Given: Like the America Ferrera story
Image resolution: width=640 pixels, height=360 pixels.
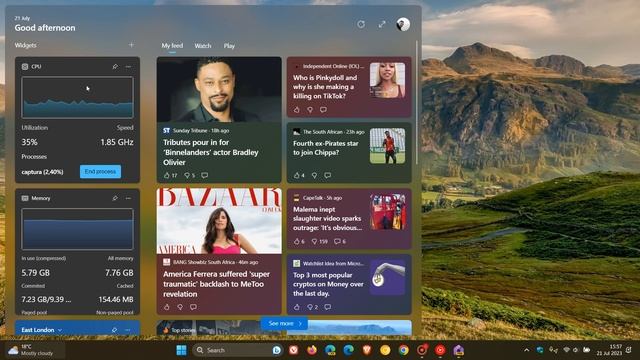Looking at the screenshot, I should (x=167, y=307).
